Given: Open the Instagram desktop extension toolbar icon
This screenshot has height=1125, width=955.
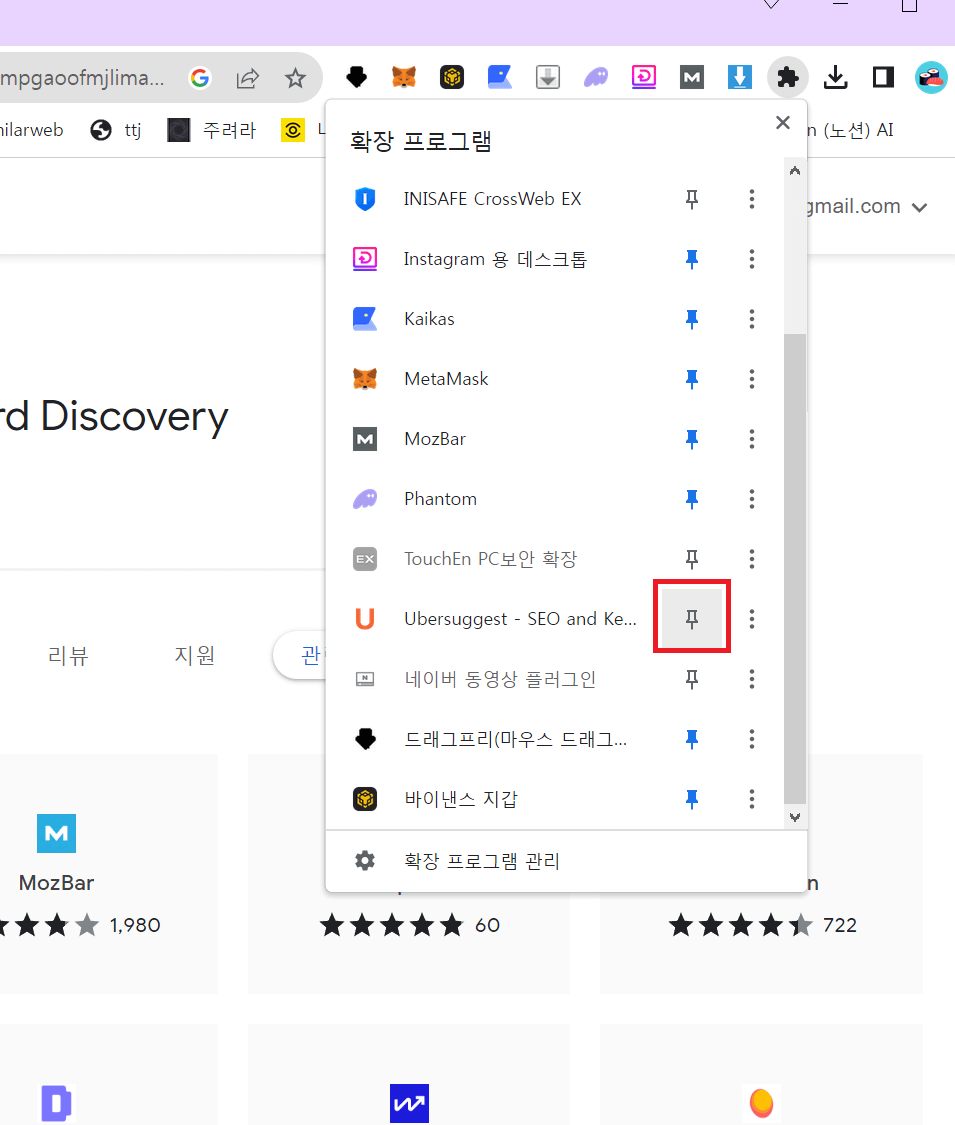Looking at the screenshot, I should click(x=644, y=77).
